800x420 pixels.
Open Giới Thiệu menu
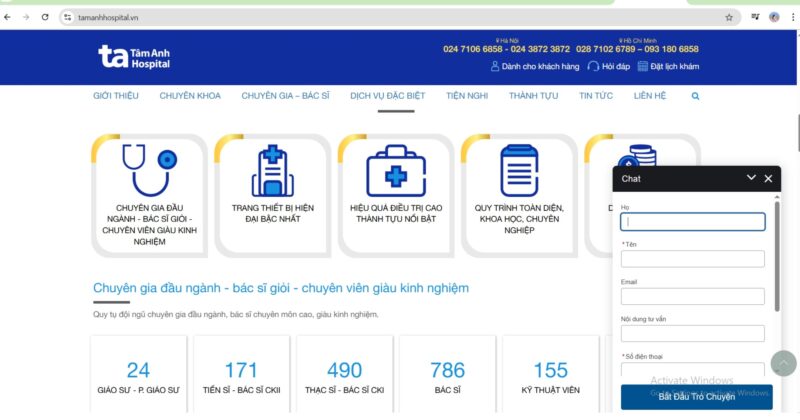pyautogui.click(x=116, y=95)
